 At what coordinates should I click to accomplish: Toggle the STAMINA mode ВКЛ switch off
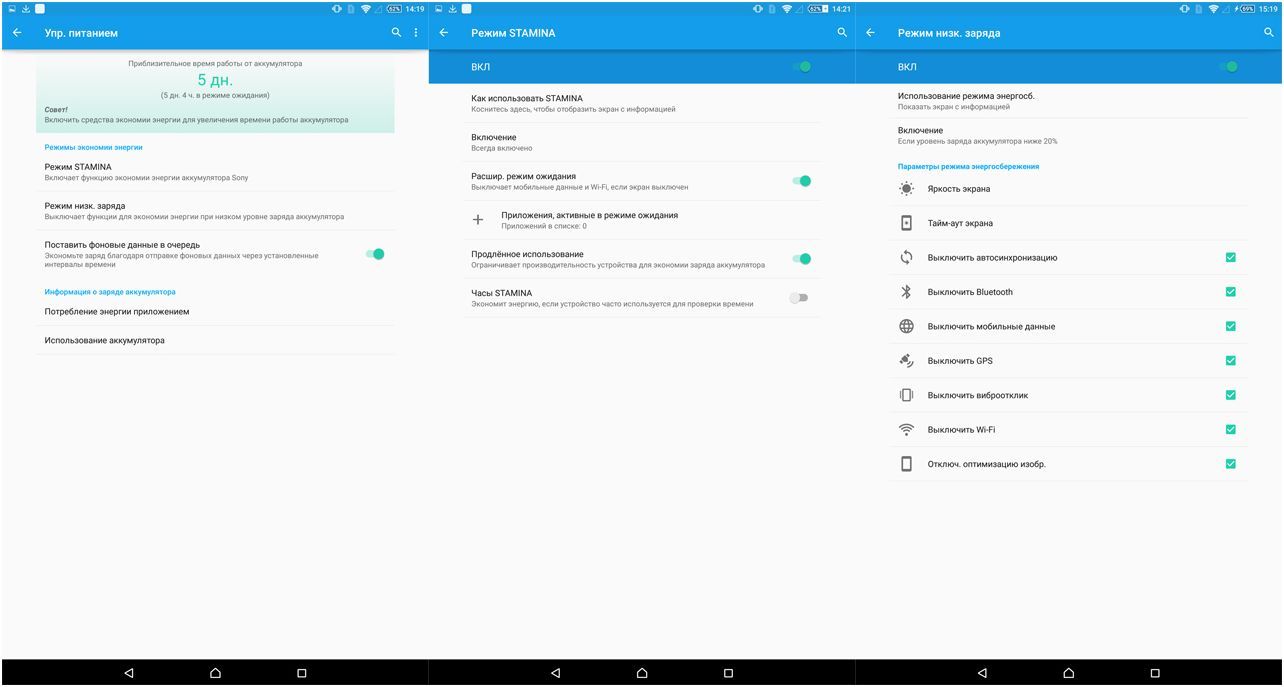point(801,66)
